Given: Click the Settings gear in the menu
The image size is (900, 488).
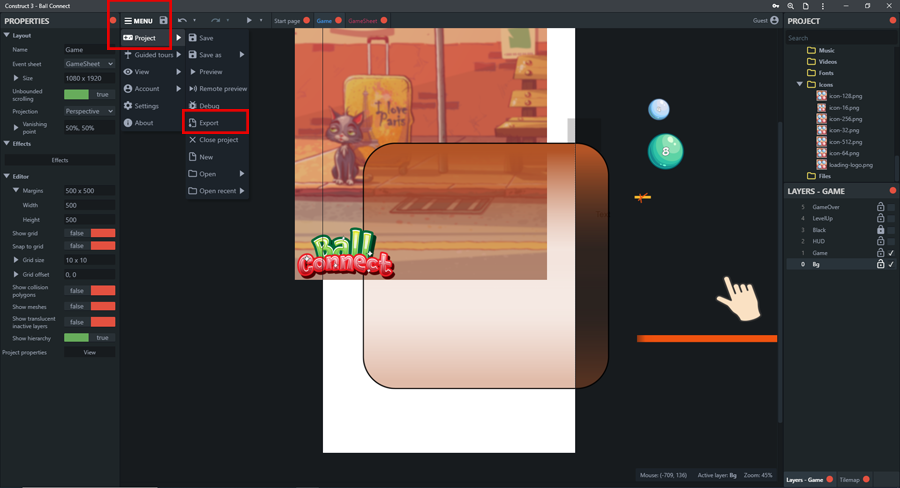Looking at the screenshot, I should [x=128, y=106].
